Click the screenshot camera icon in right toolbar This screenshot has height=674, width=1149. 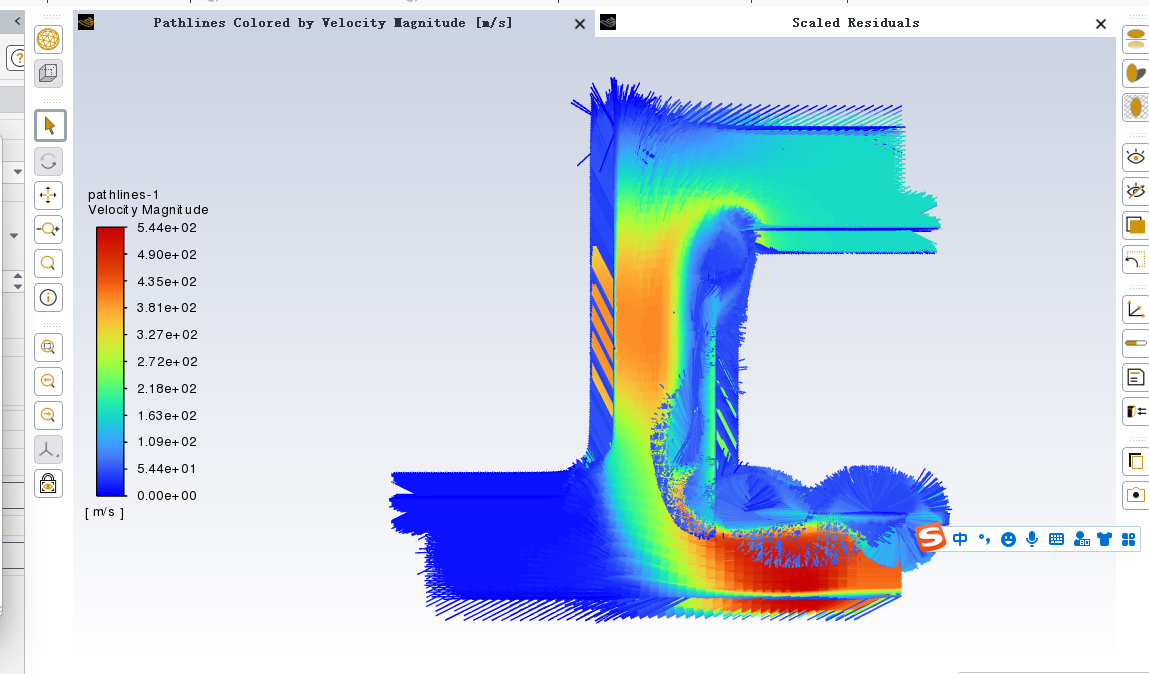click(x=1135, y=494)
